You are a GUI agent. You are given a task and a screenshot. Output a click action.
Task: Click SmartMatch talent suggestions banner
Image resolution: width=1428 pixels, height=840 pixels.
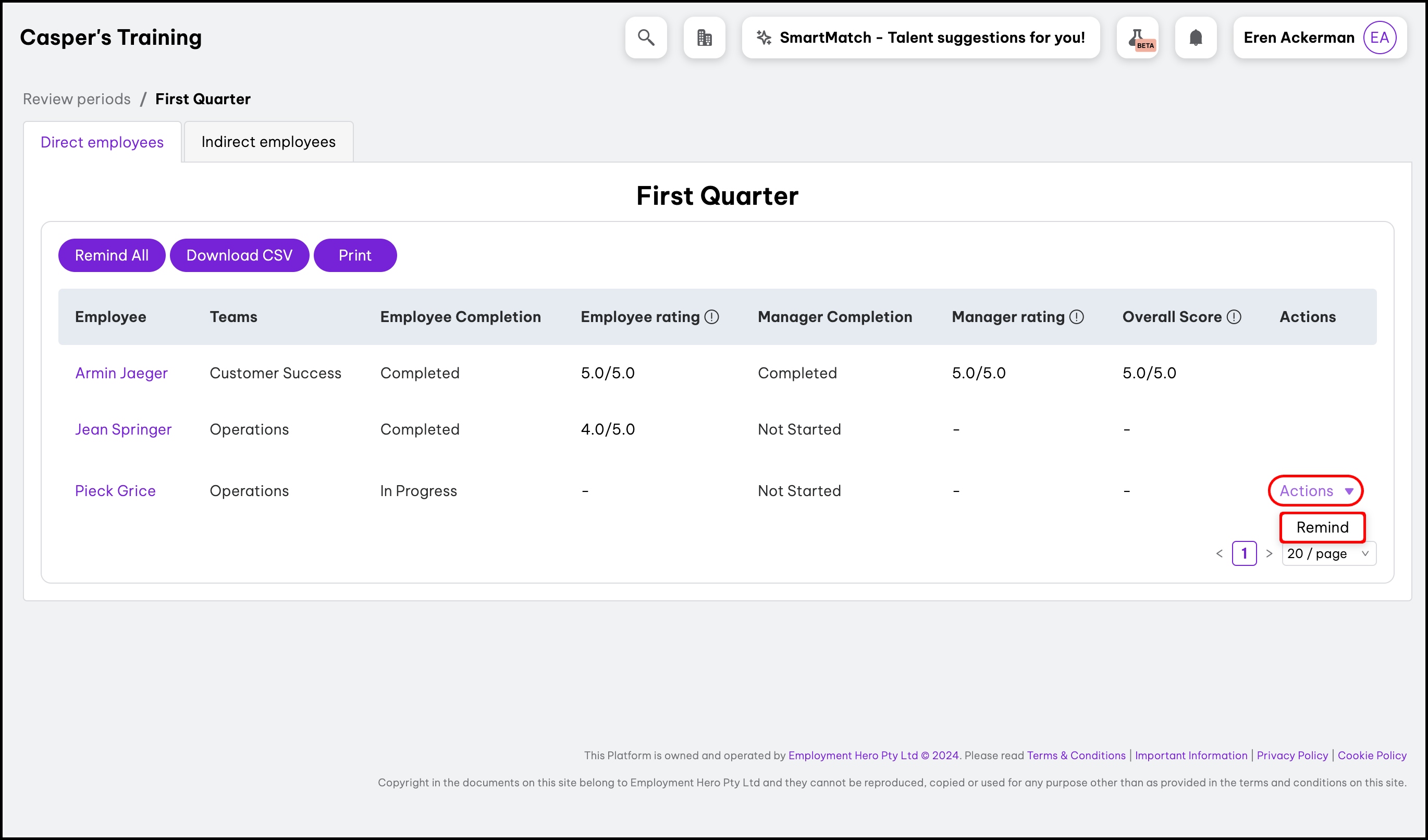(920, 38)
